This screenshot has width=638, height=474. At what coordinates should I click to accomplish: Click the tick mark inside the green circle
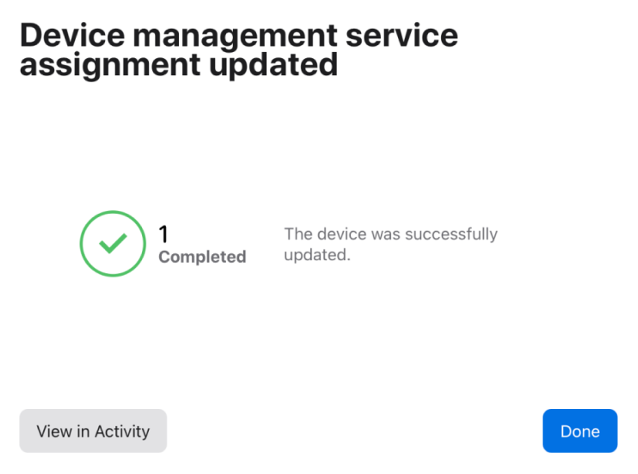pos(113,243)
